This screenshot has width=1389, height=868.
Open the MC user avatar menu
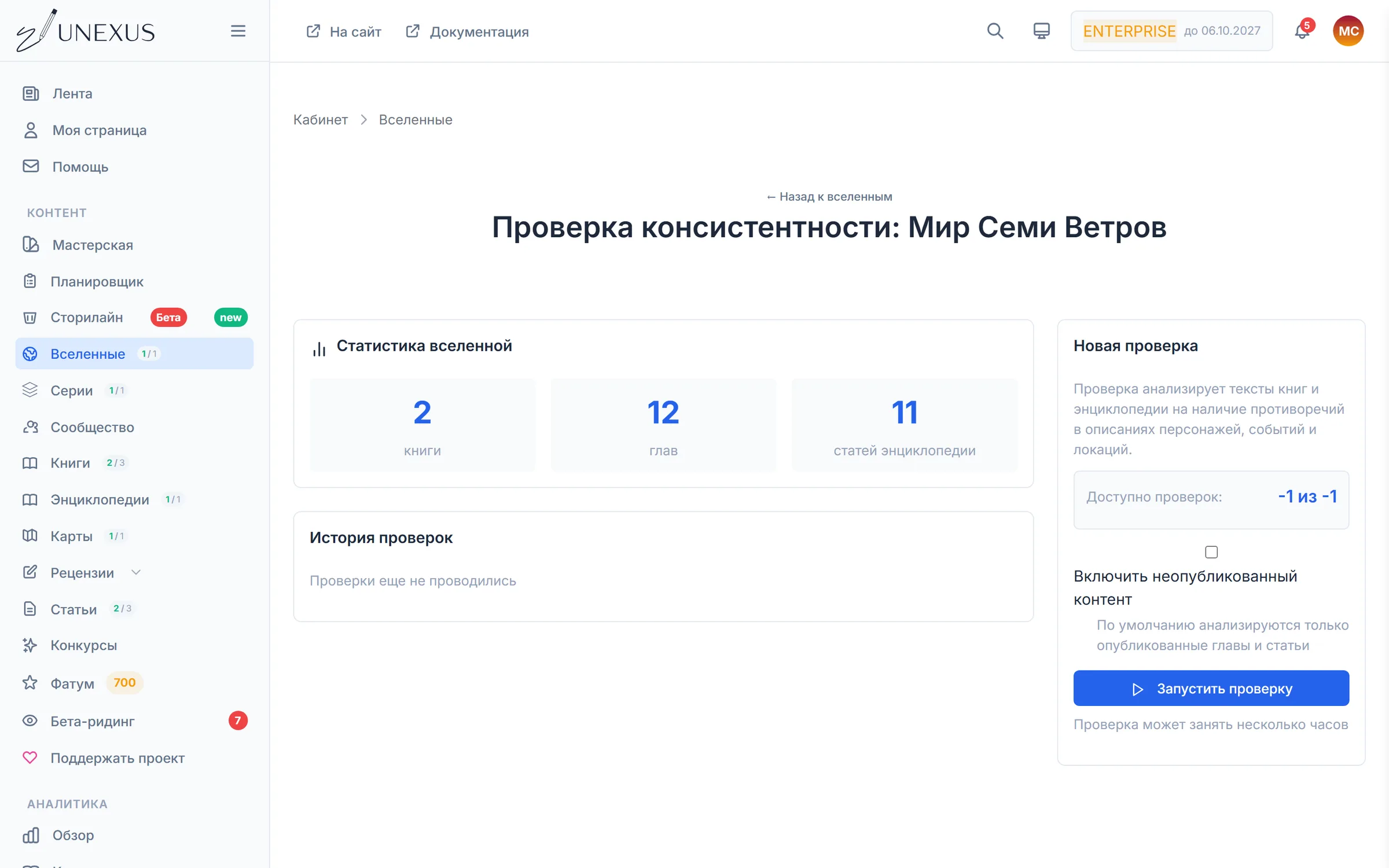click(1348, 31)
